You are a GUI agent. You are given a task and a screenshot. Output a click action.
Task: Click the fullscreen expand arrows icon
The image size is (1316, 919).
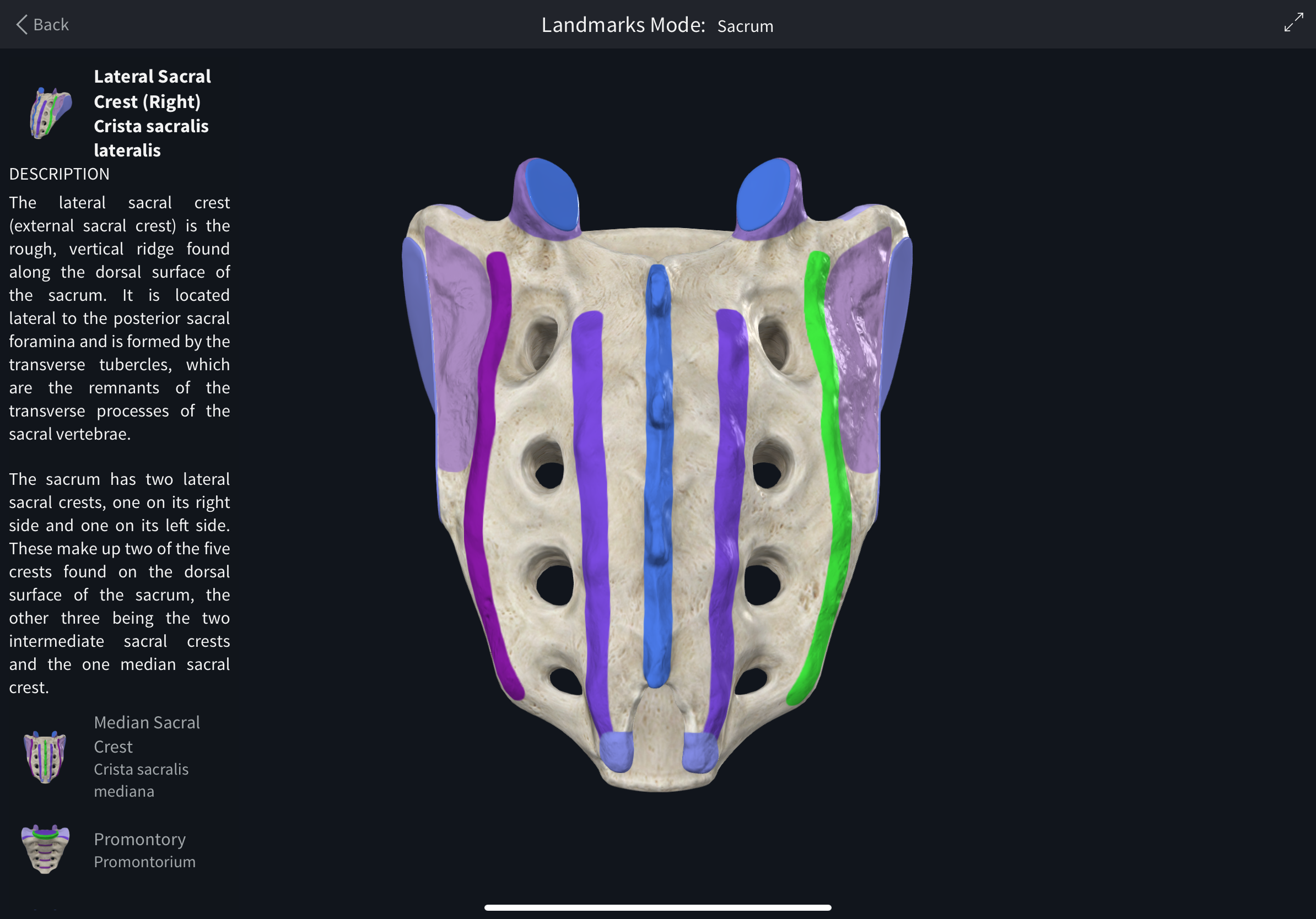tap(1293, 23)
